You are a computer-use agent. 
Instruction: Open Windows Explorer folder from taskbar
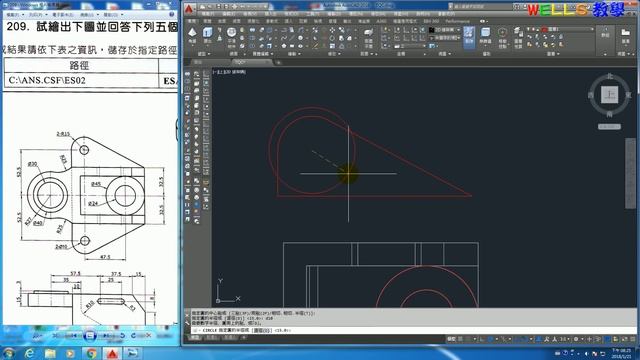click(50, 353)
